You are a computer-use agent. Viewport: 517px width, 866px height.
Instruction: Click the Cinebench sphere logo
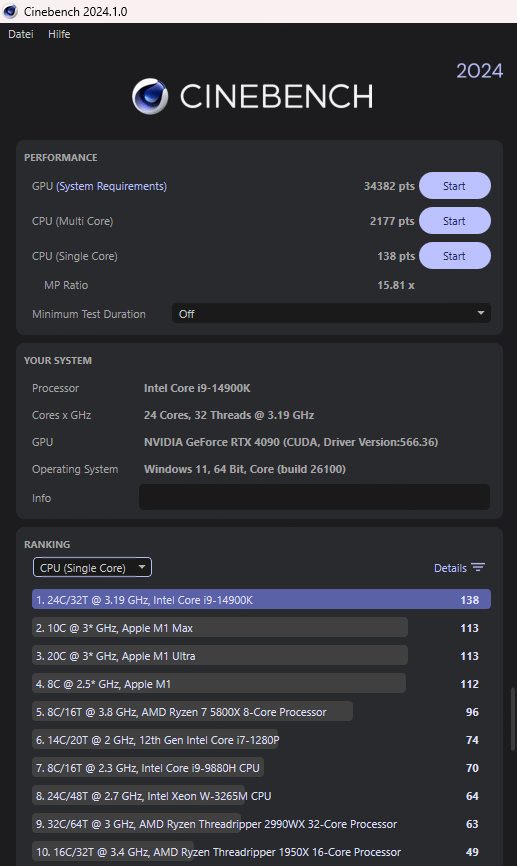tap(150, 96)
